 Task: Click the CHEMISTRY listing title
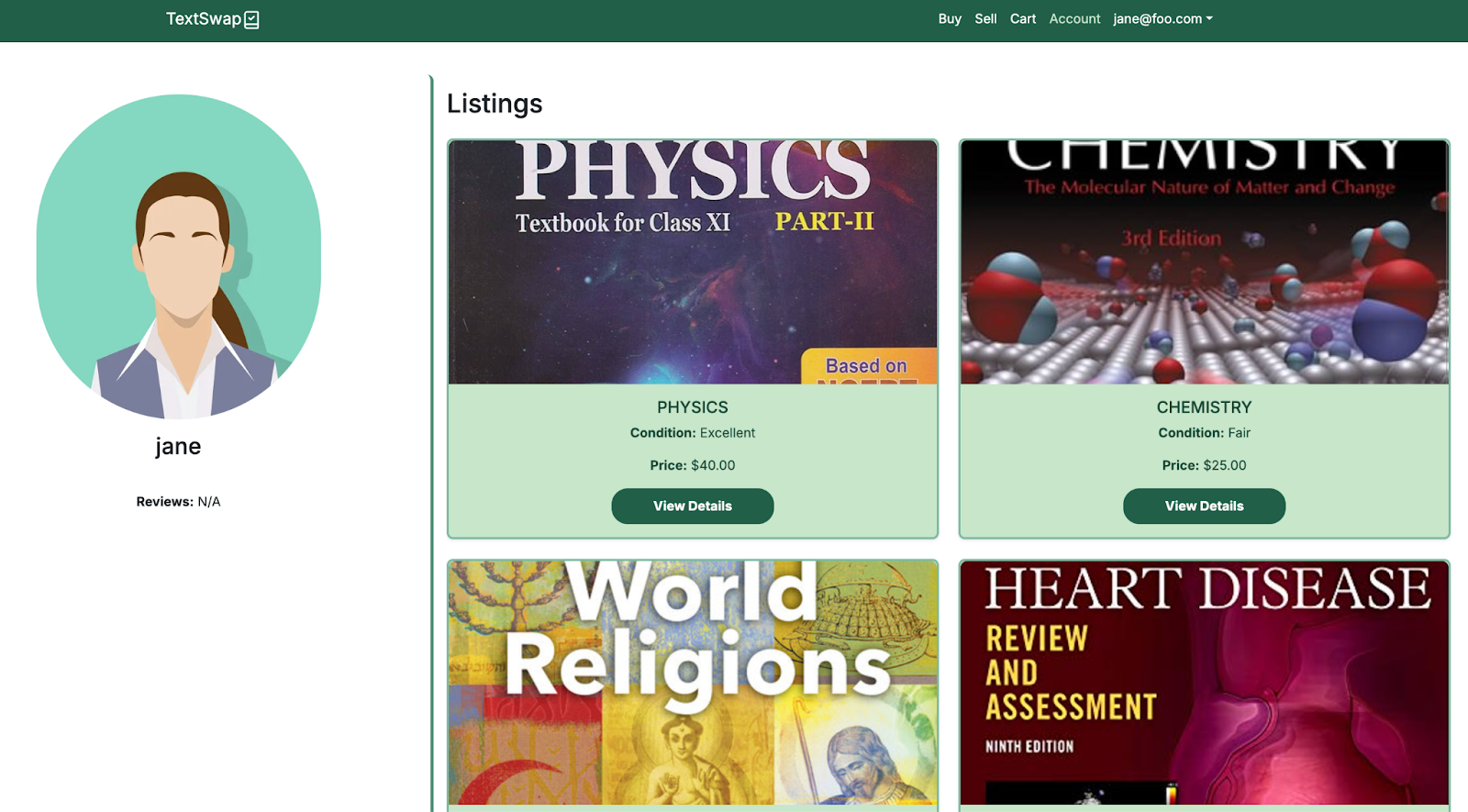pyautogui.click(x=1204, y=407)
